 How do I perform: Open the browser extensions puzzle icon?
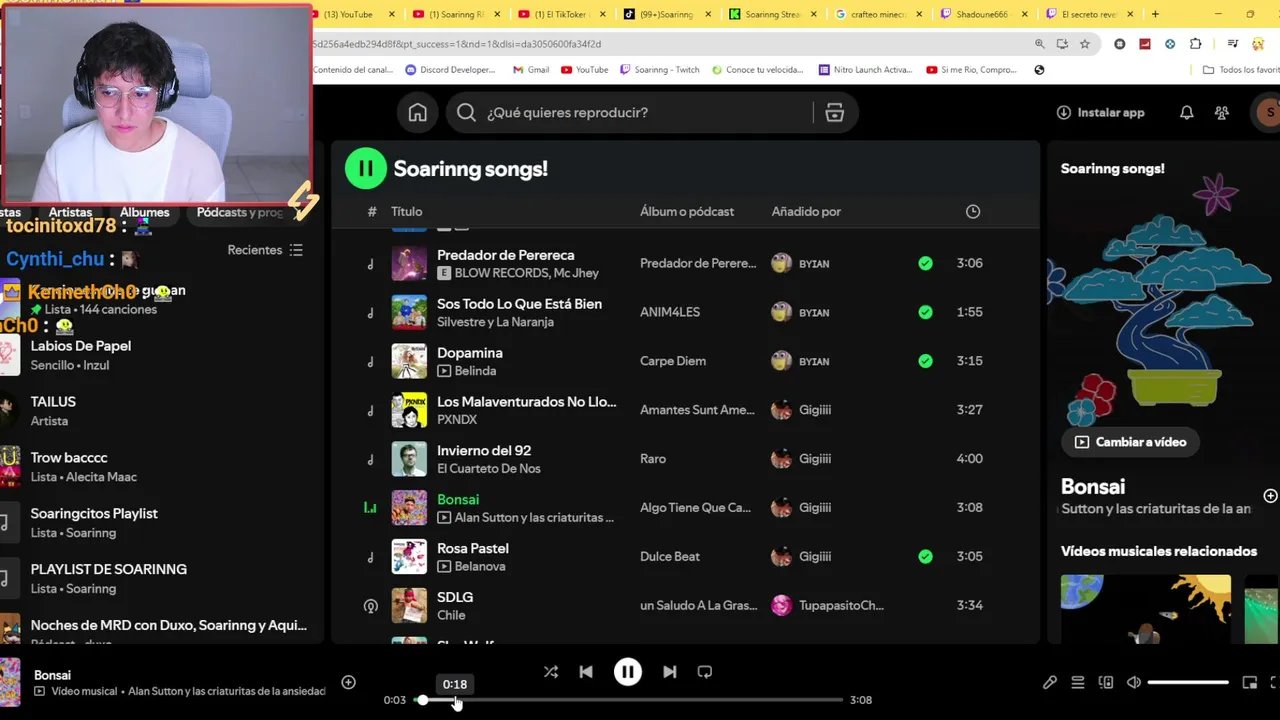click(x=1195, y=44)
